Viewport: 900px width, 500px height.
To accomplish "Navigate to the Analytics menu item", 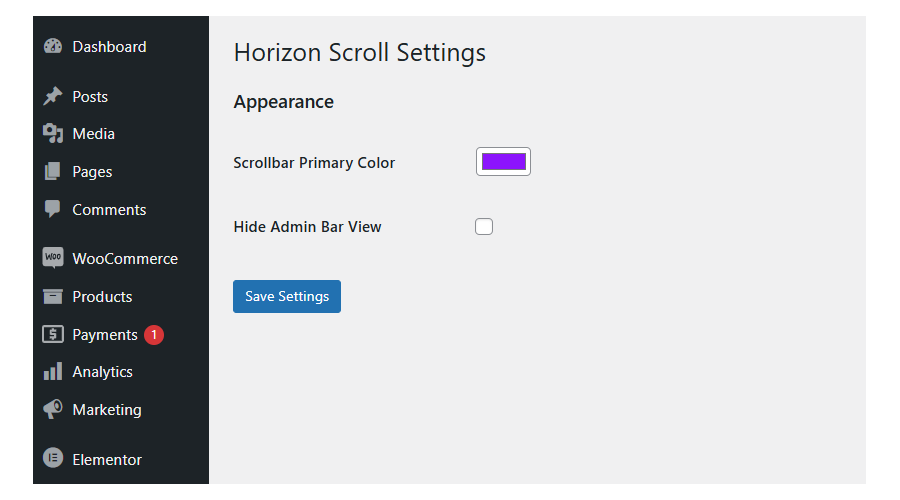I will 102,372.
